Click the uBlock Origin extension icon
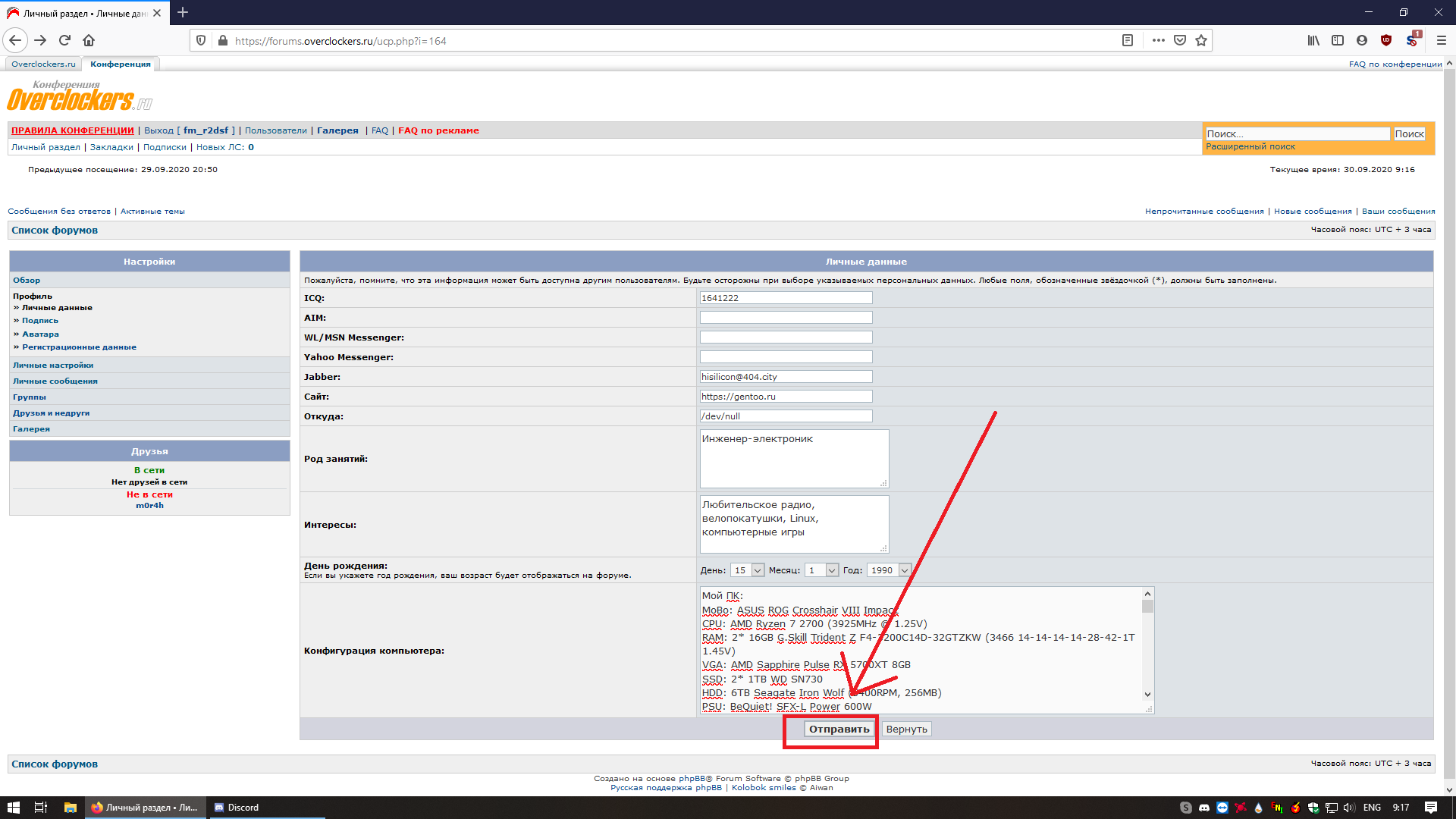Viewport: 1456px width, 819px height. pos(1386,41)
